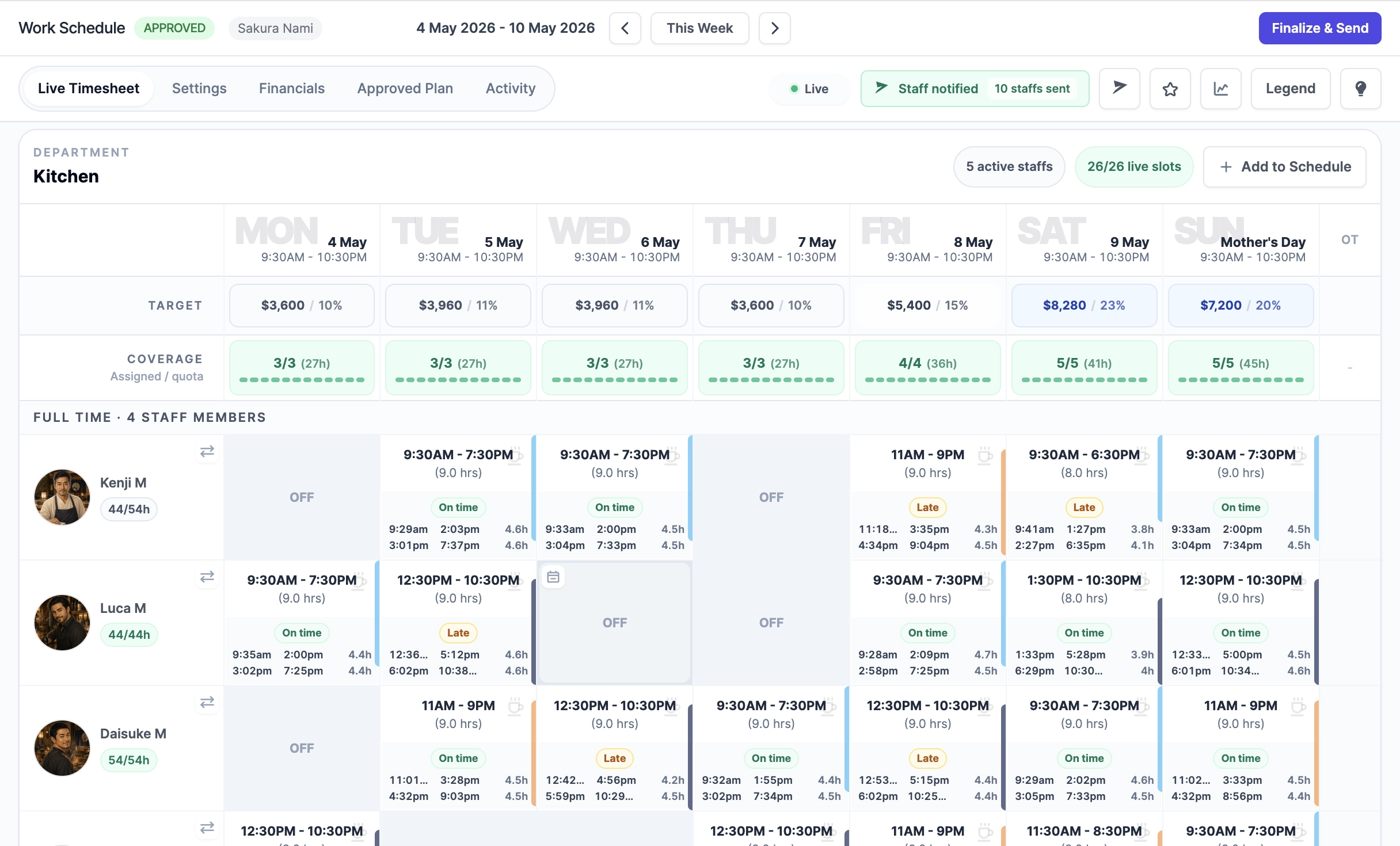1400x846 pixels.
Task: Click swap icon in Kenji M row
Action: [x=207, y=452]
